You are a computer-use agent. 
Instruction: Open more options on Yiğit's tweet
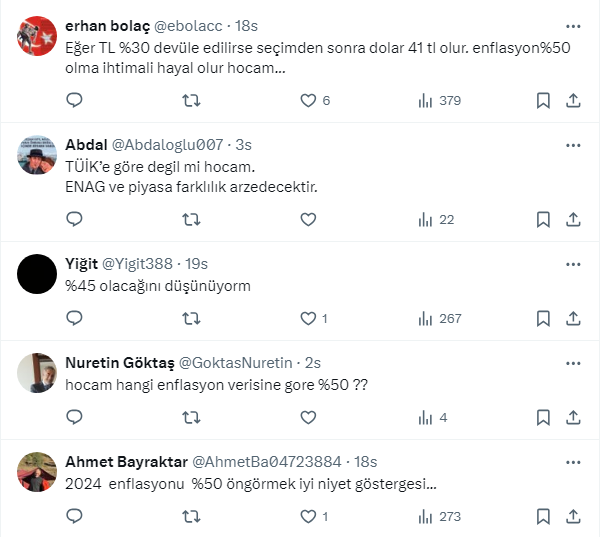573,263
